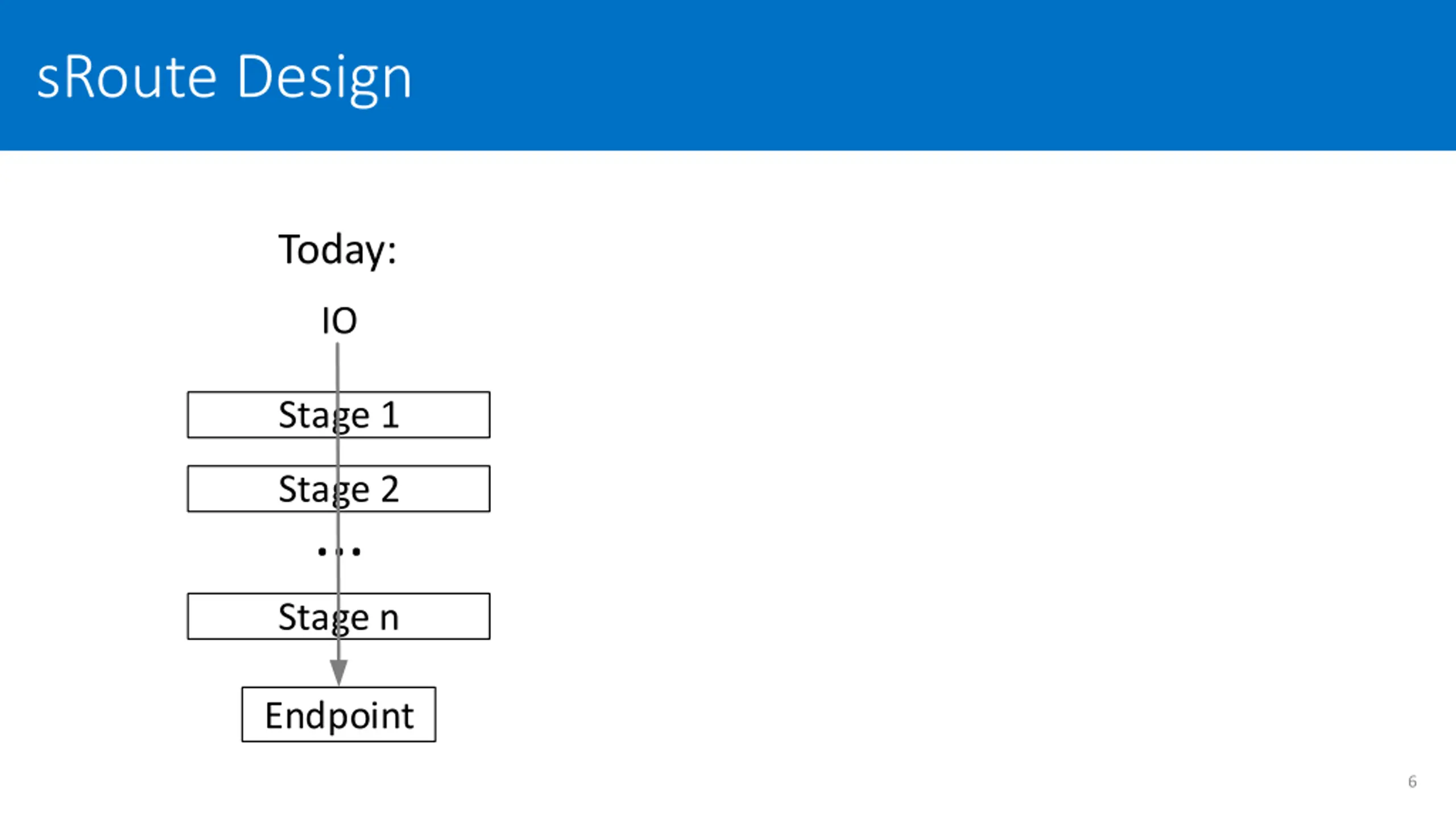Select the Stage n box

click(338, 617)
